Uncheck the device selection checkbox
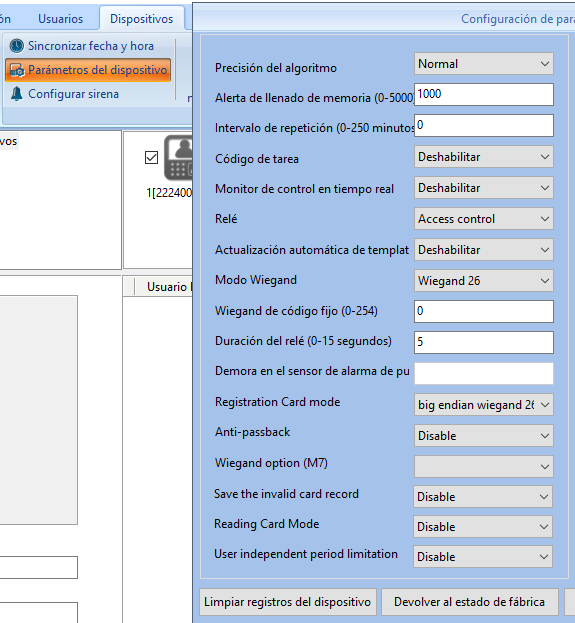 click(x=151, y=157)
